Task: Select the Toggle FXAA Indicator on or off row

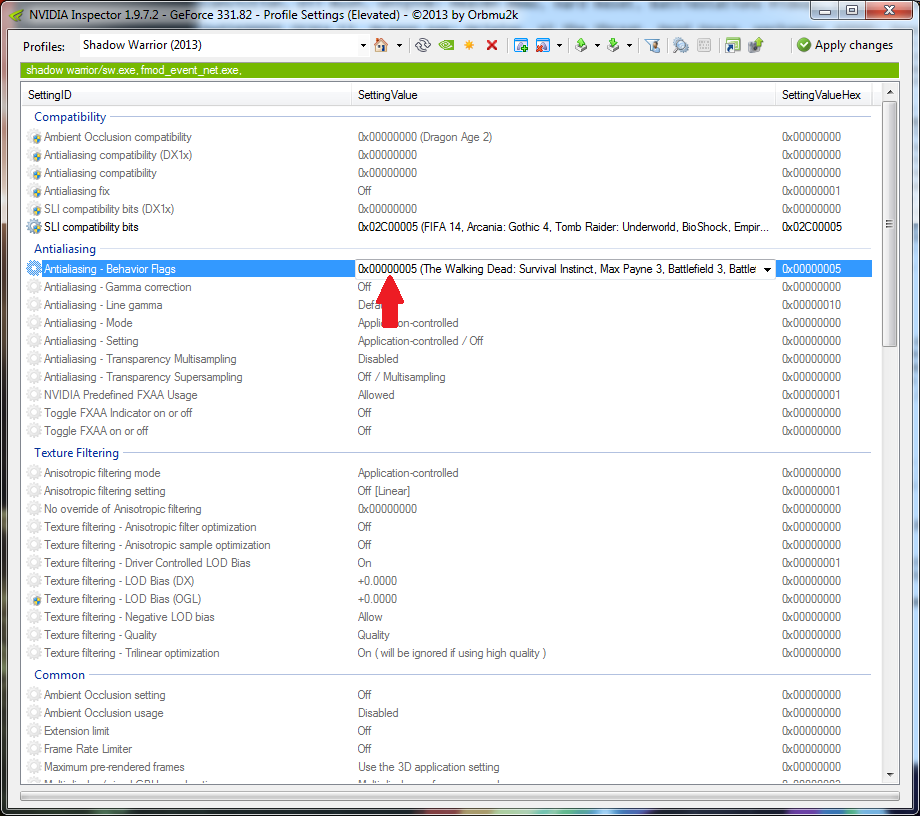Action: [448, 413]
